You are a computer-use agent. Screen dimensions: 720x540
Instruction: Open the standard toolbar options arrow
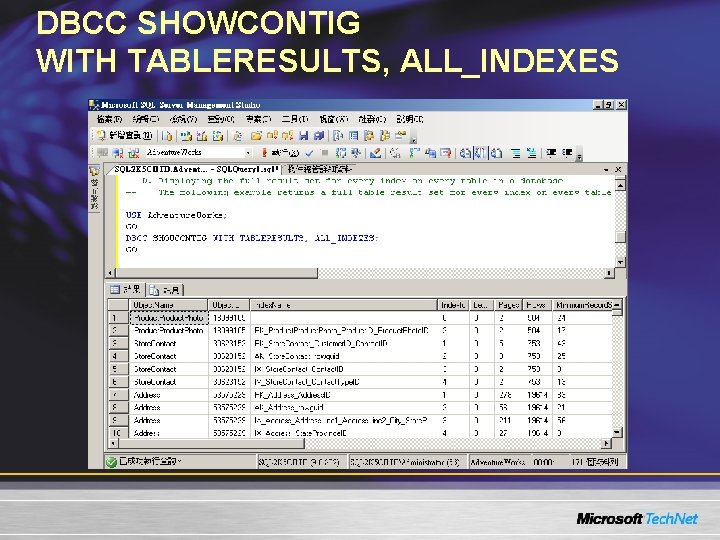414,137
